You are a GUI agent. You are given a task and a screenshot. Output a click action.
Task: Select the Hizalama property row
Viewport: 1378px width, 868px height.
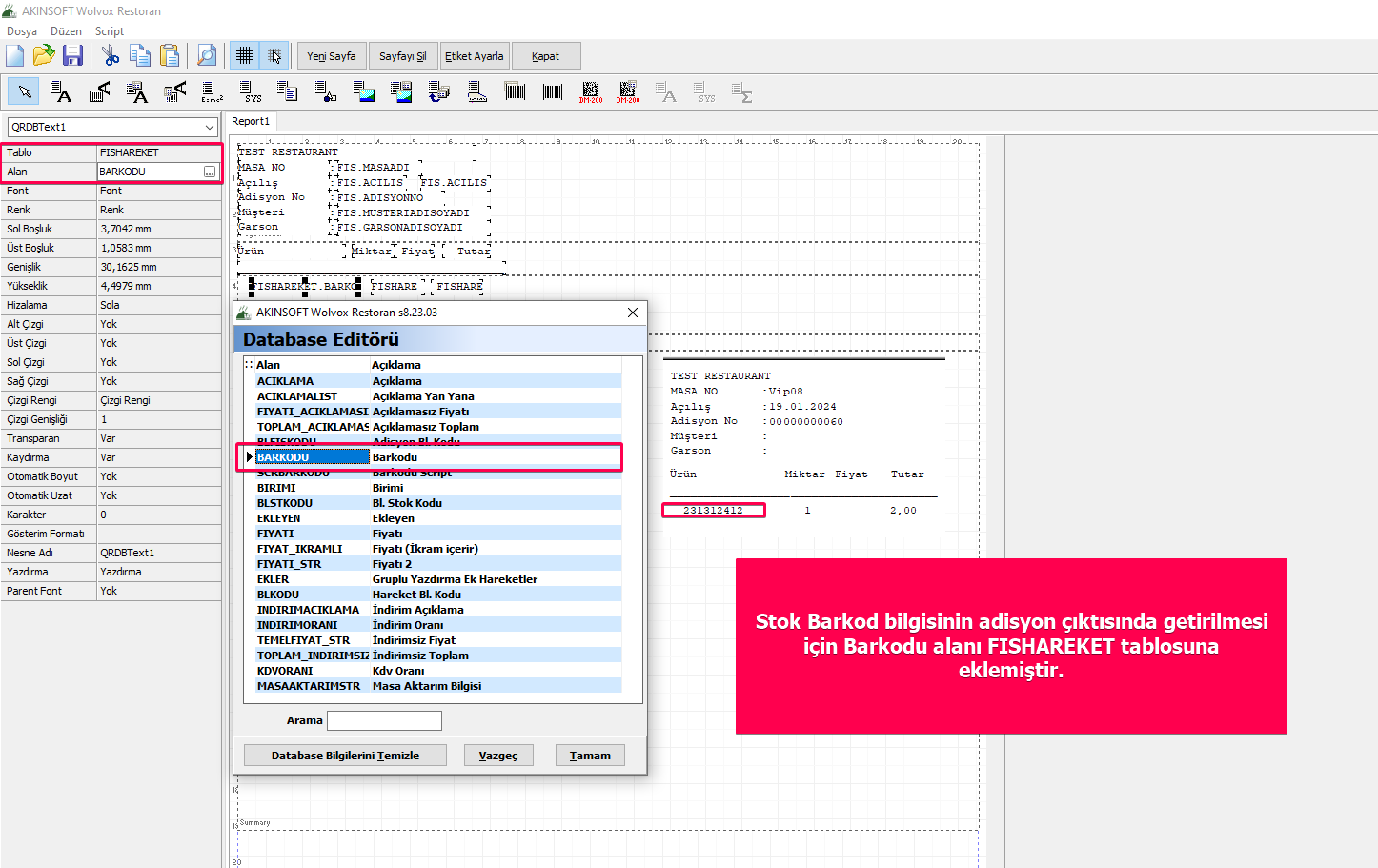[x=111, y=305]
